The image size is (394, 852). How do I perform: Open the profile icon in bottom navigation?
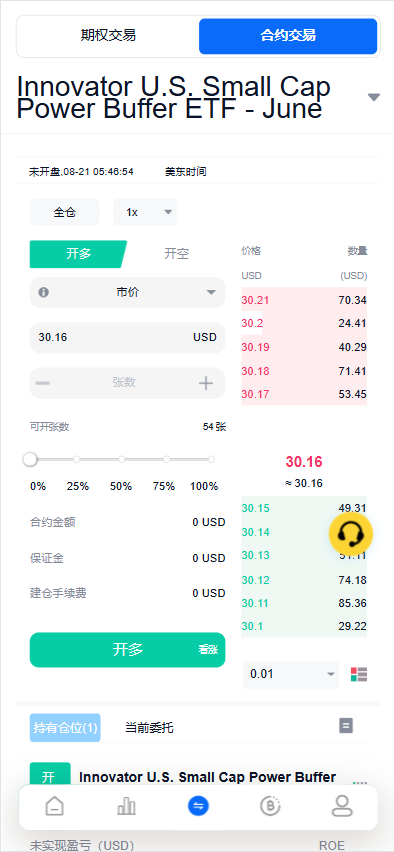[x=342, y=806]
